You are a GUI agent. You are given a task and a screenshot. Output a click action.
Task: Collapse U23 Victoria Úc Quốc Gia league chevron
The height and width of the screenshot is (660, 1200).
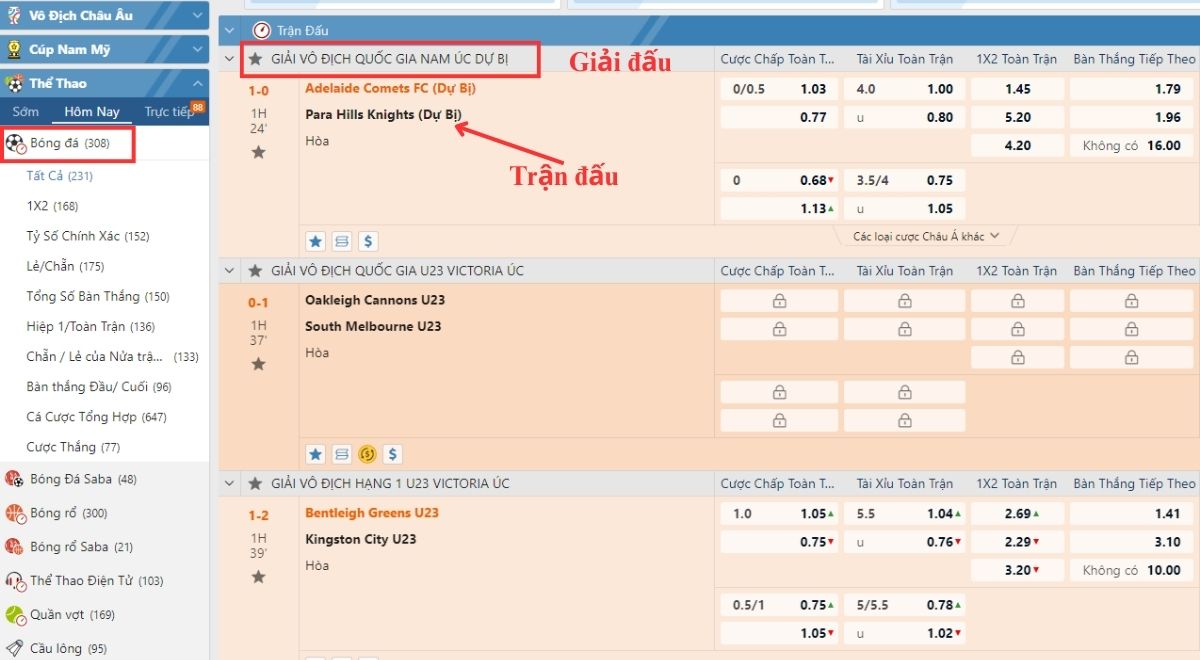point(231,271)
